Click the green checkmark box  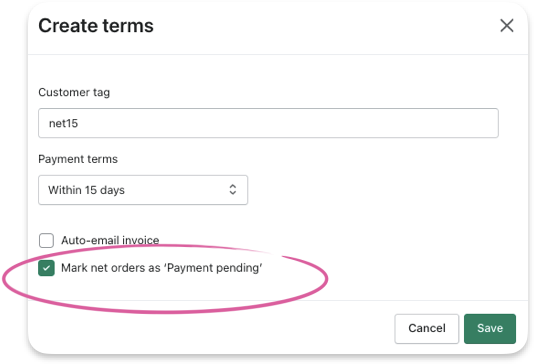click(x=46, y=268)
